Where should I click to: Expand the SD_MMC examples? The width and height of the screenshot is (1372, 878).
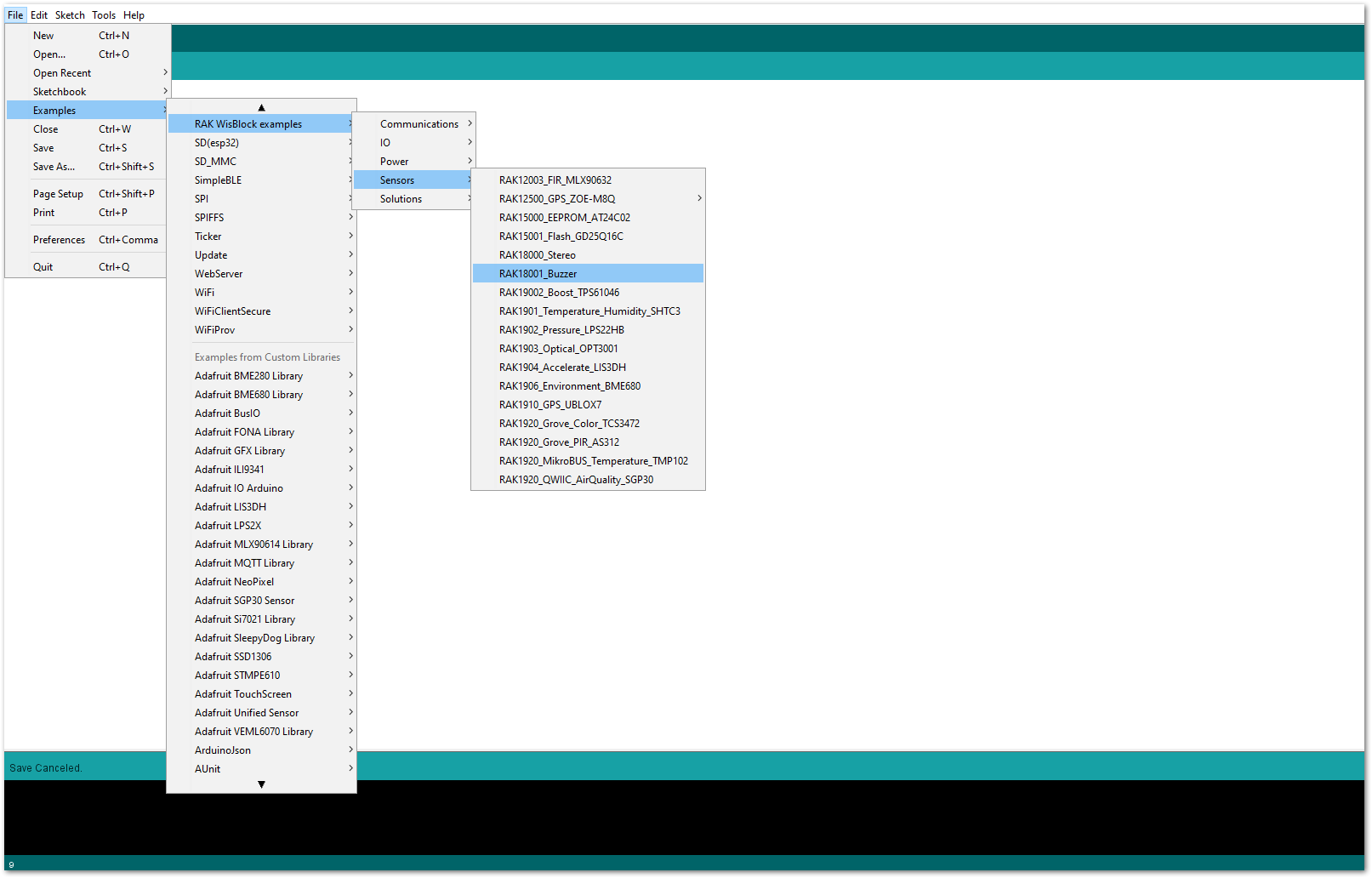pos(261,162)
